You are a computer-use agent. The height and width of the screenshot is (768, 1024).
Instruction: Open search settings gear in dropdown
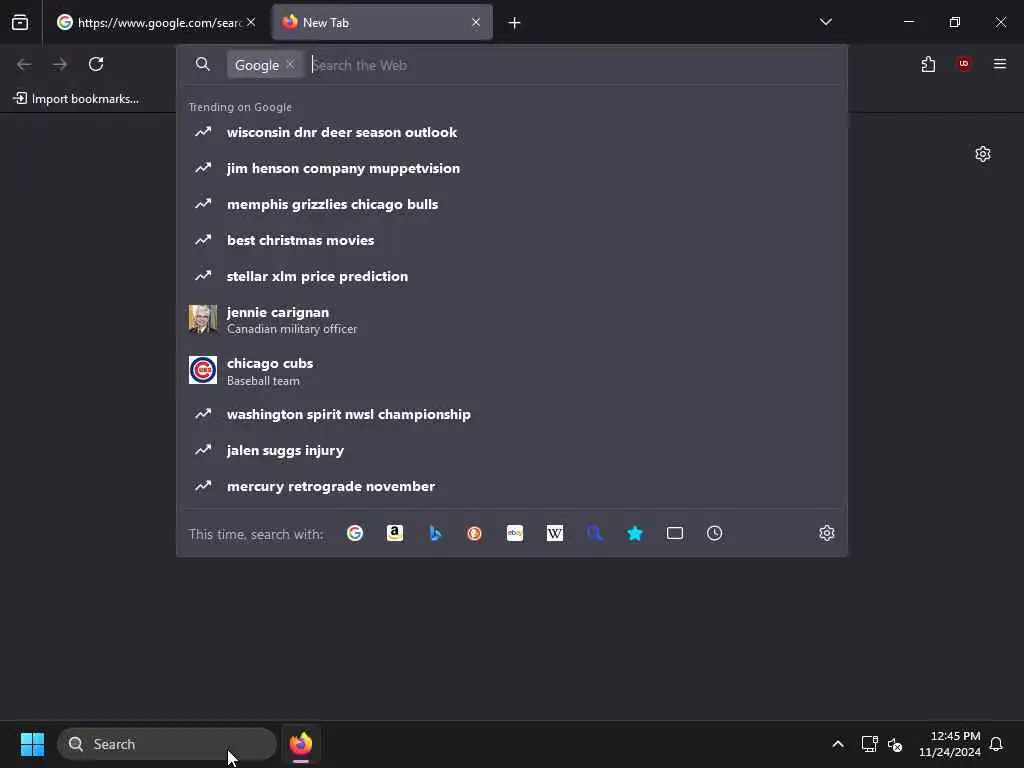tap(827, 534)
